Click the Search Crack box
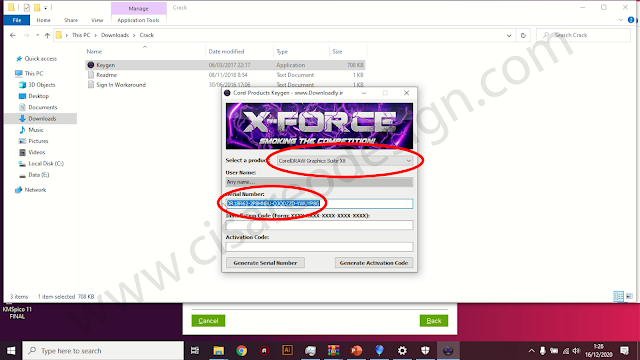The height and width of the screenshot is (360, 640). pos(584,36)
